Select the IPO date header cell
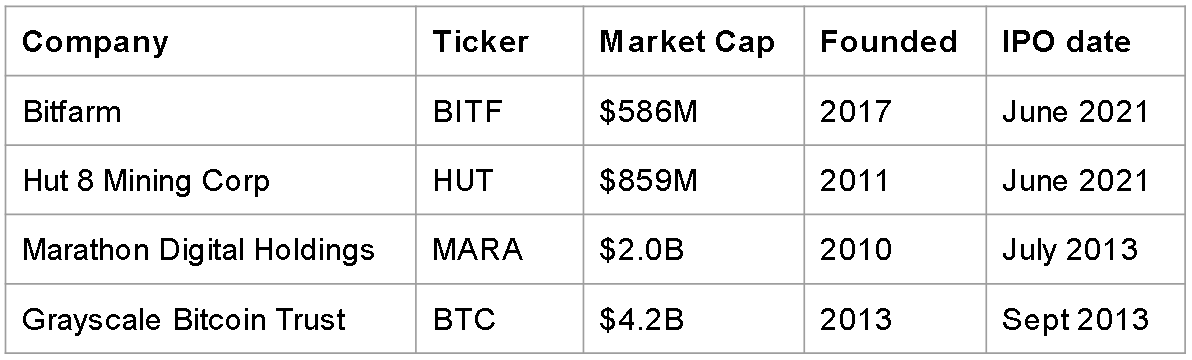 tap(1086, 41)
